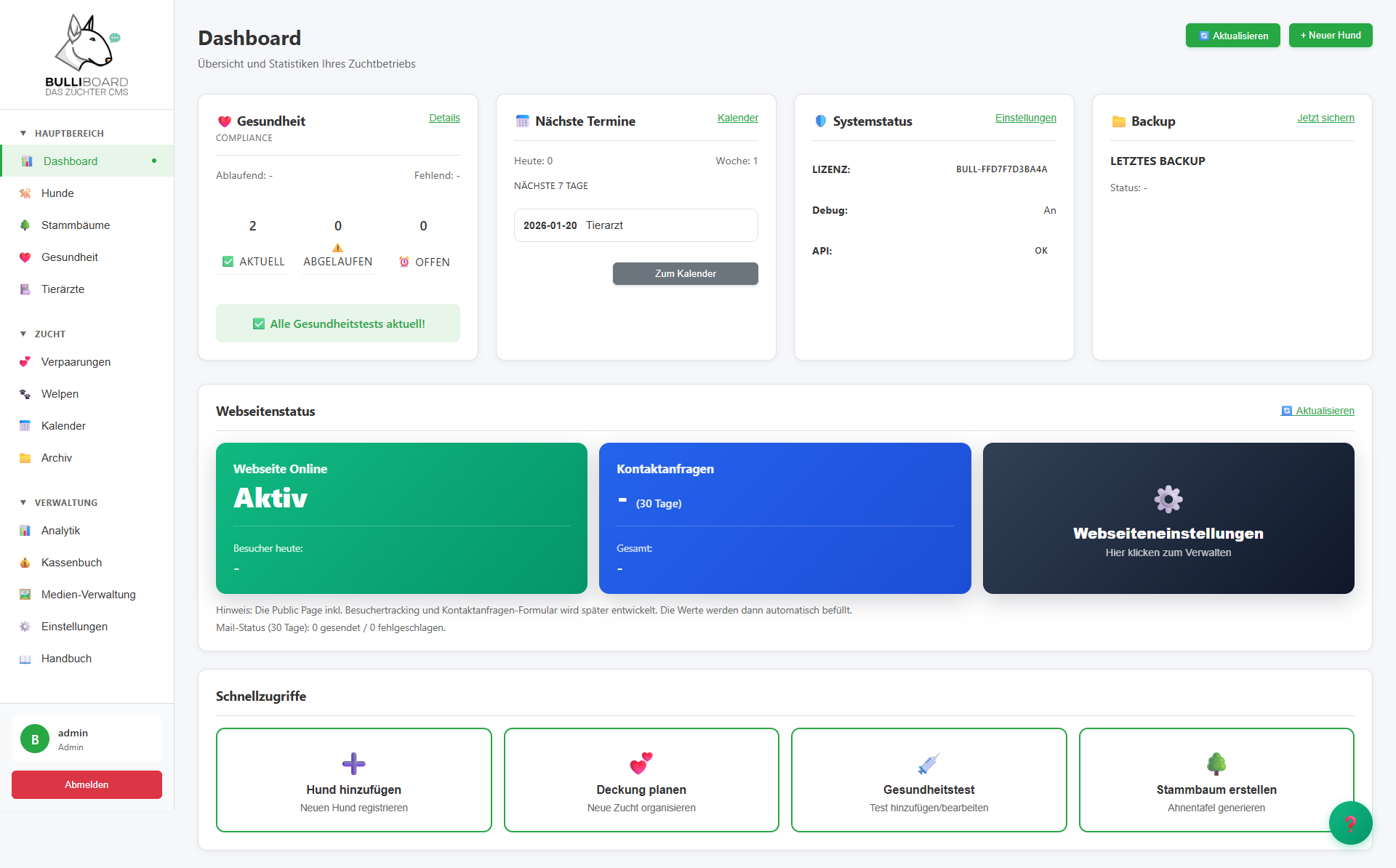Open the help question mark bubble
Image resolution: width=1396 pixels, height=868 pixels.
pos(1350,822)
